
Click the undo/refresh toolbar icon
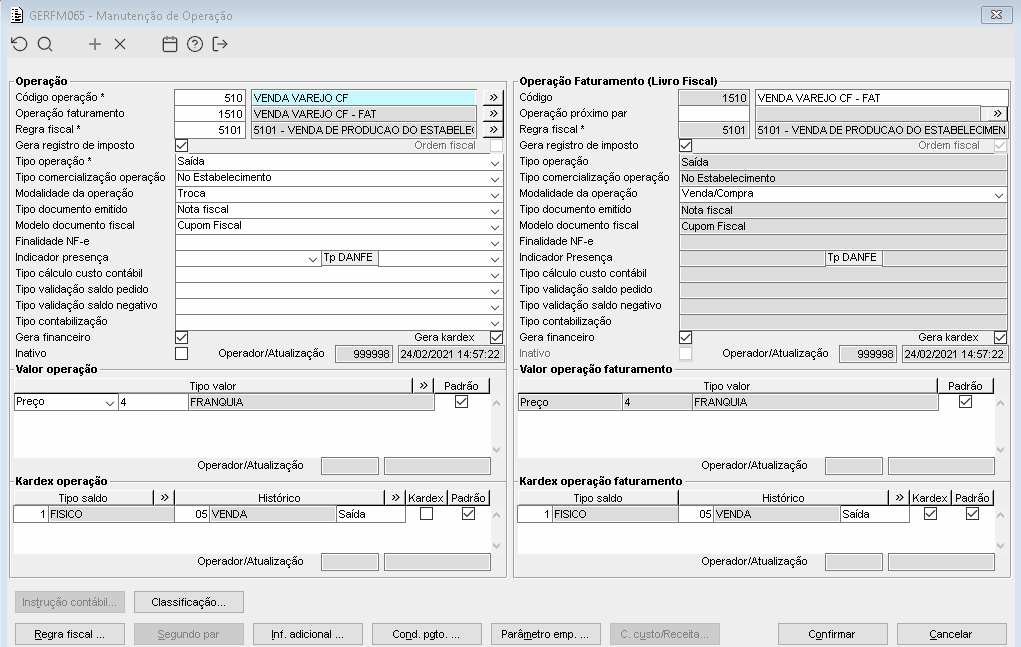20,44
